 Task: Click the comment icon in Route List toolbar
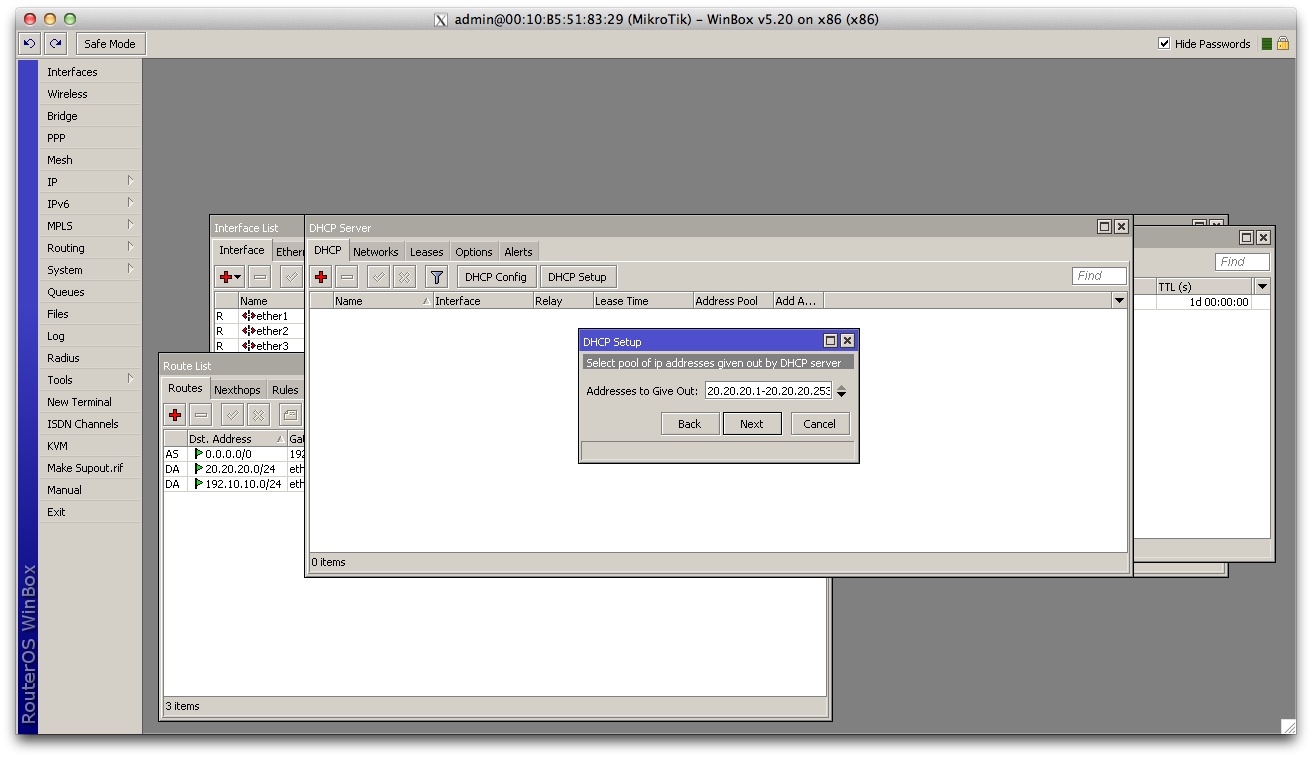[289, 415]
